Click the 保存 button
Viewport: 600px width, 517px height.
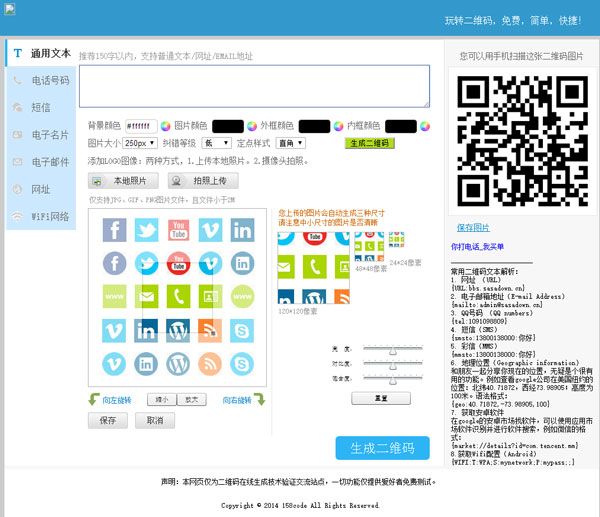108,421
